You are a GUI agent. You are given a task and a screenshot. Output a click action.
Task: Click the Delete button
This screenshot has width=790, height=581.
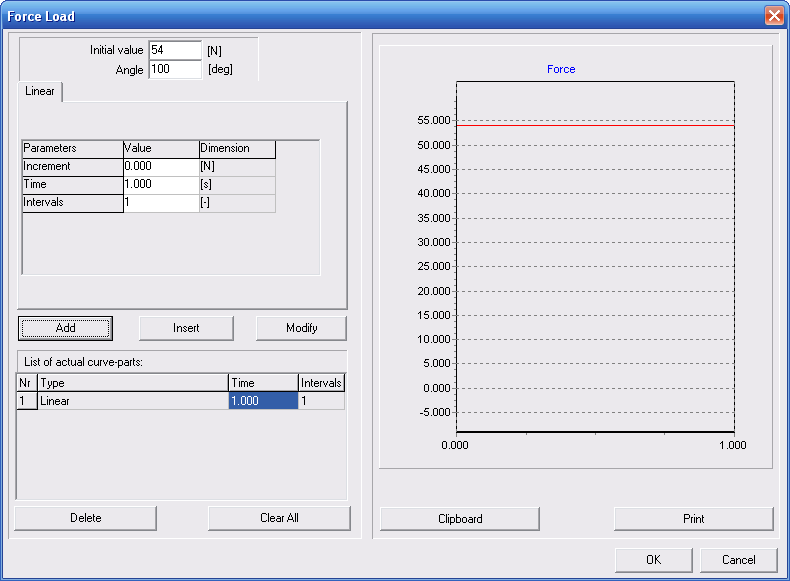[86, 518]
